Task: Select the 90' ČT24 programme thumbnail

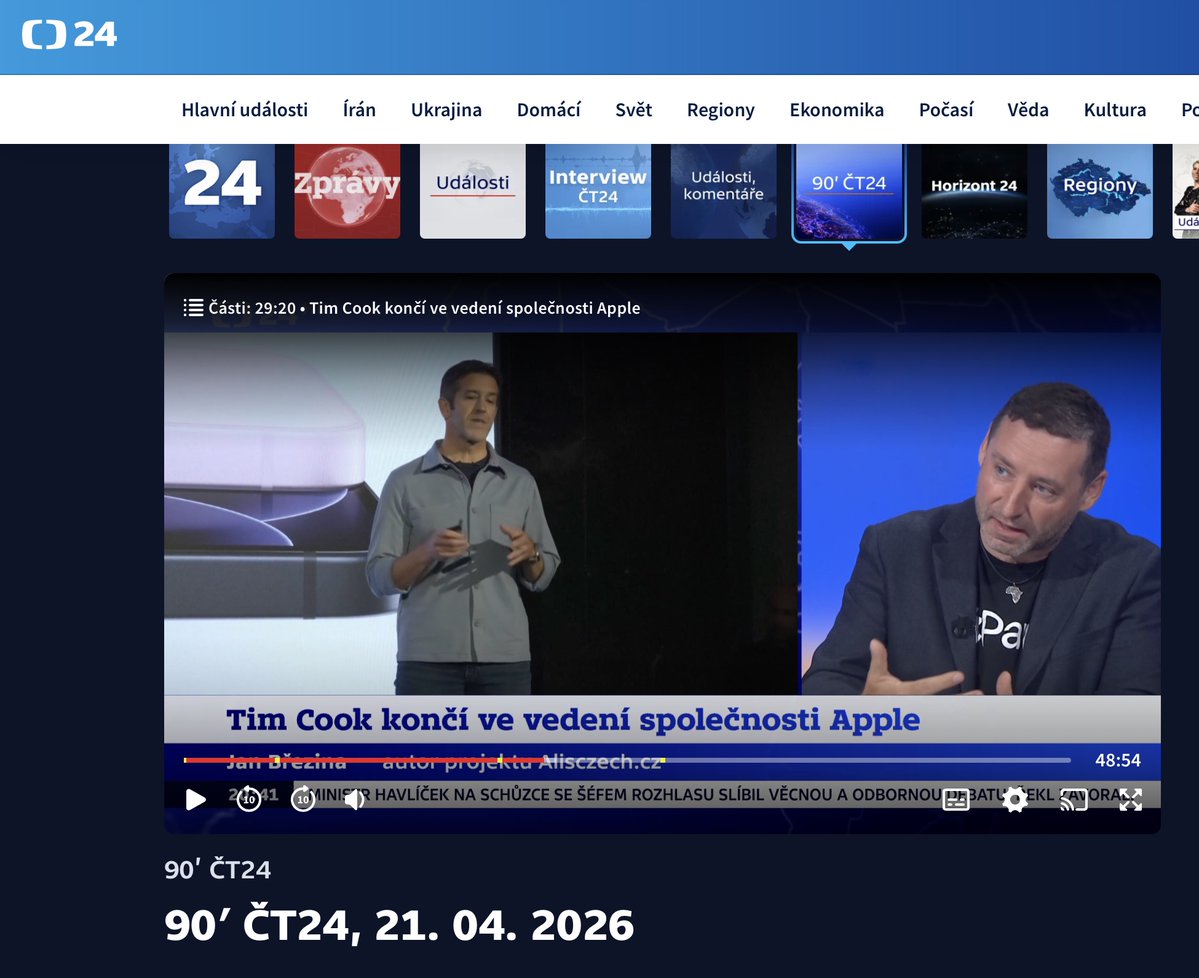Action: [849, 192]
